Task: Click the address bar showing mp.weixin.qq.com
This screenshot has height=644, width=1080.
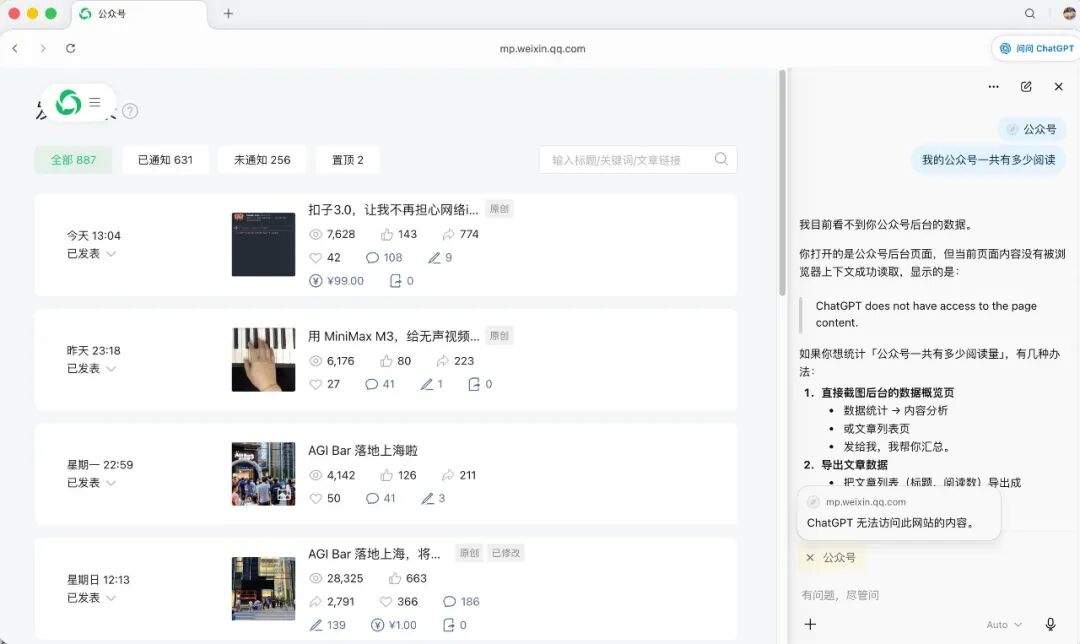Action: click(542, 48)
